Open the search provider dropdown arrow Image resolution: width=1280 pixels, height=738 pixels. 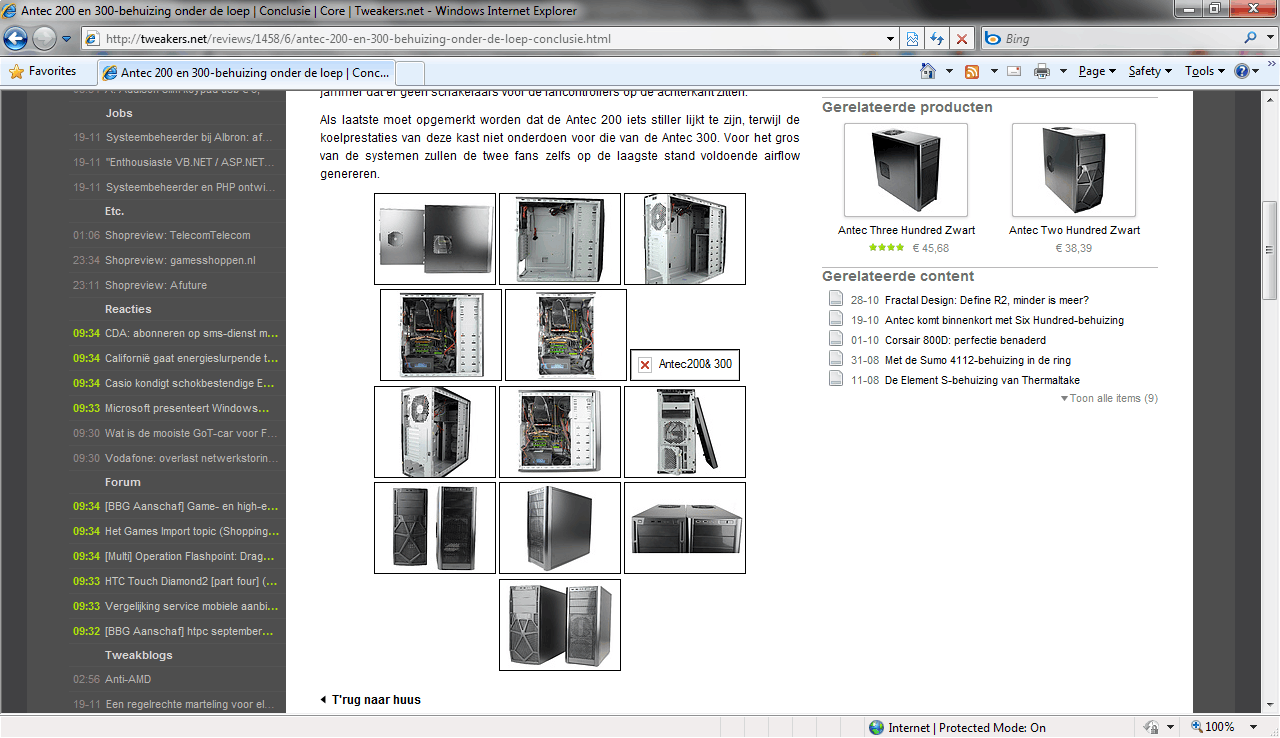pos(1271,39)
